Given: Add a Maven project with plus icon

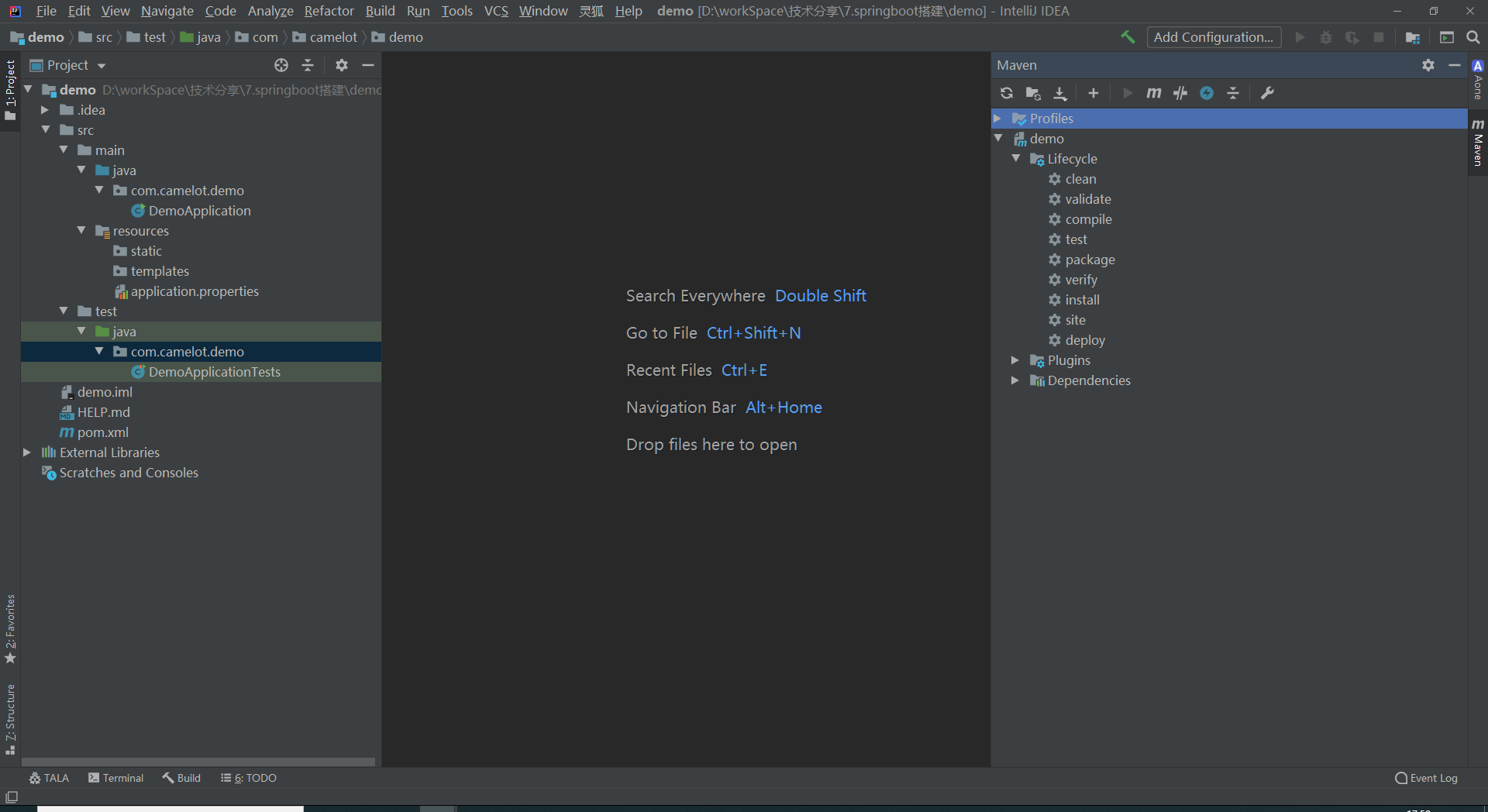Looking at the screenshot, I should click(1093, 93).
